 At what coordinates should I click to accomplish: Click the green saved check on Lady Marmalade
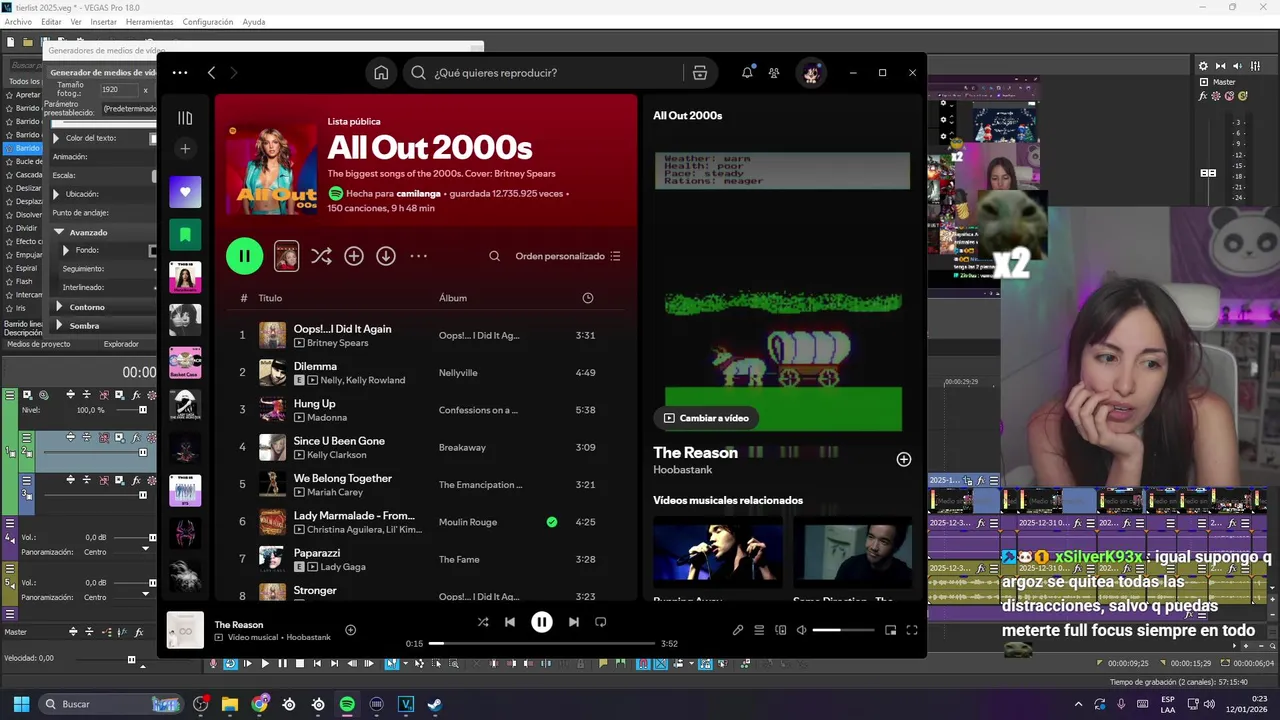coord(552,522)
